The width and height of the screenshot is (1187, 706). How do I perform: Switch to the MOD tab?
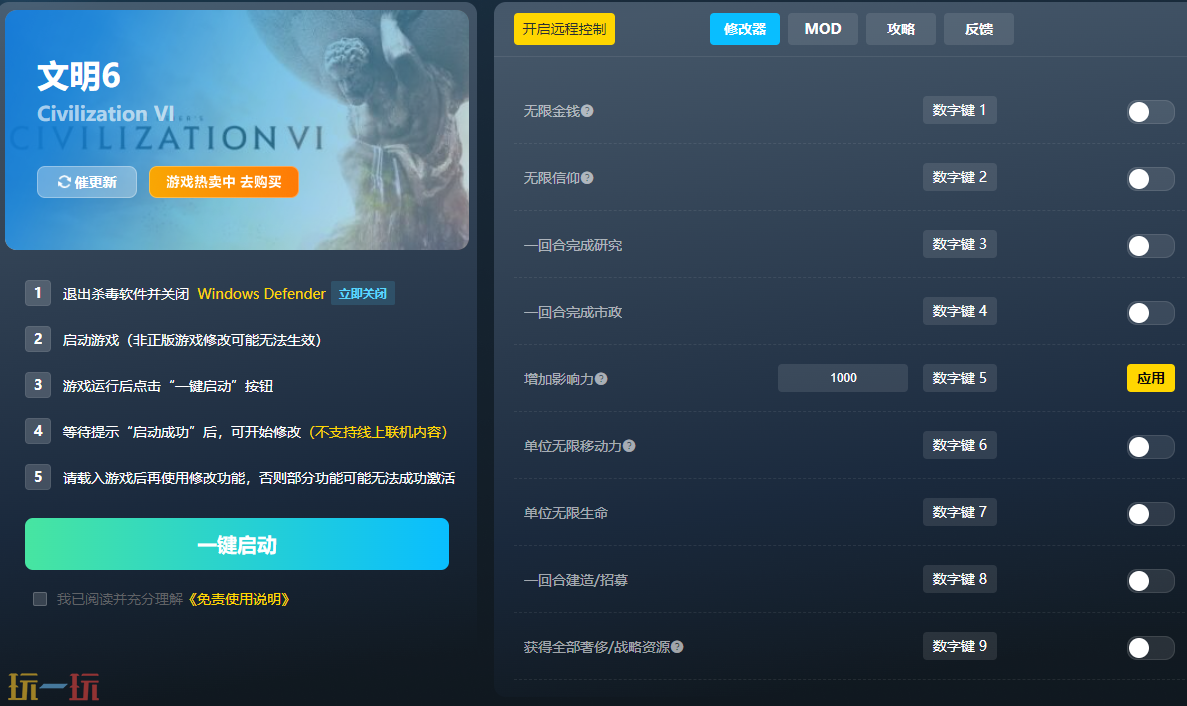[x=823, y=29]
